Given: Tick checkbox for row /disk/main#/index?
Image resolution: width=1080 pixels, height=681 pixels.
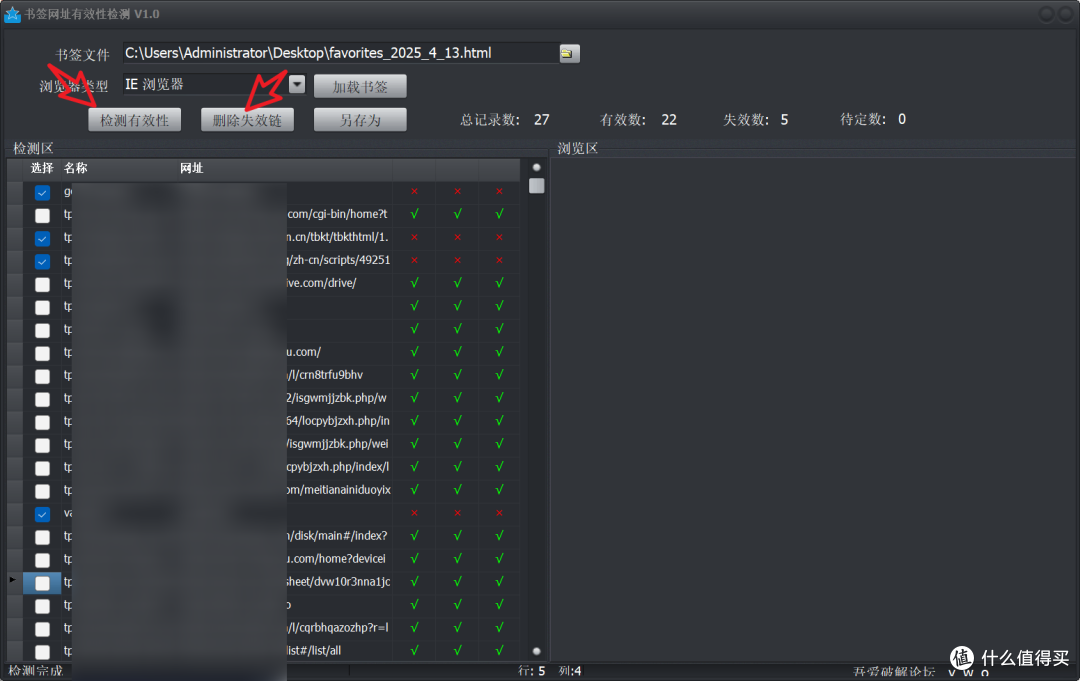Looking at the screenshot, I should tap(42, 537).
